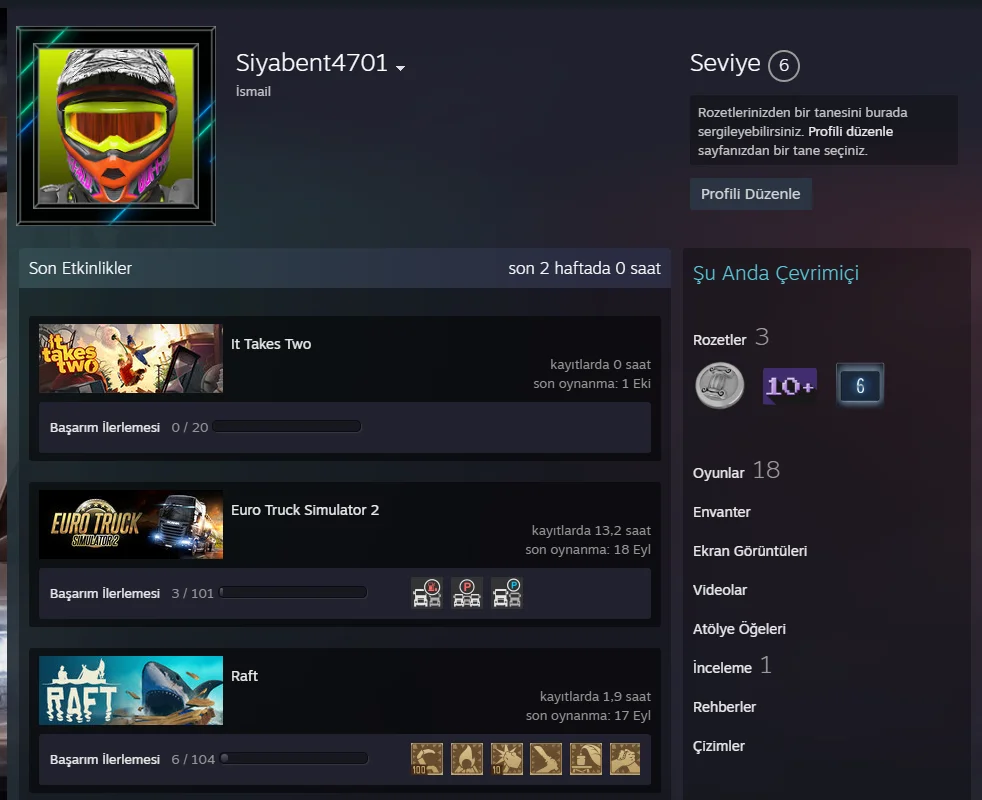Open the Videolar section
The image size is (982, 800).
[720, 590]
